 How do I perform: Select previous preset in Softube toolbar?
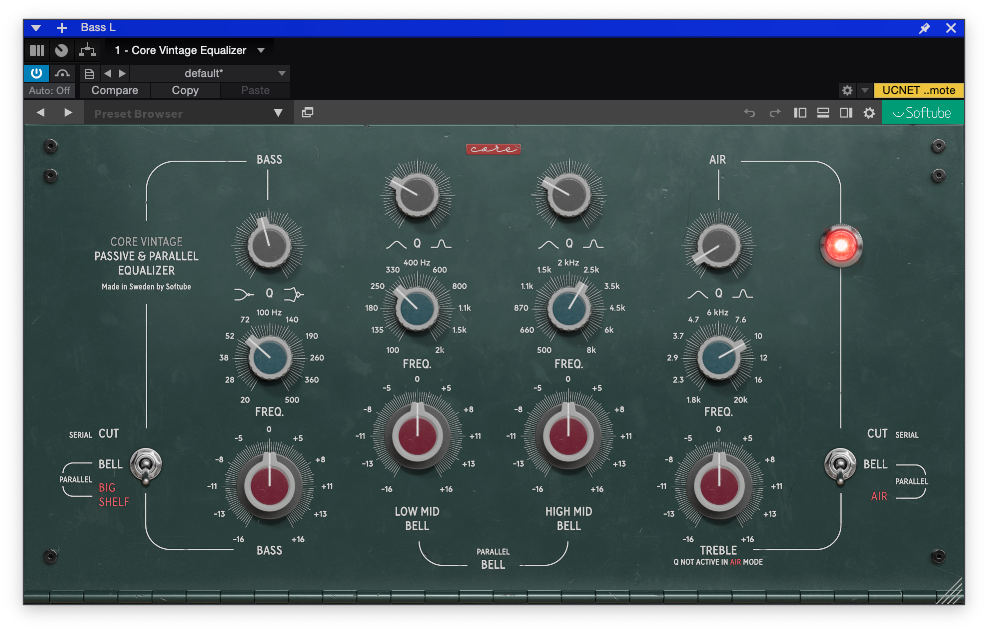(x=40, y=113)
